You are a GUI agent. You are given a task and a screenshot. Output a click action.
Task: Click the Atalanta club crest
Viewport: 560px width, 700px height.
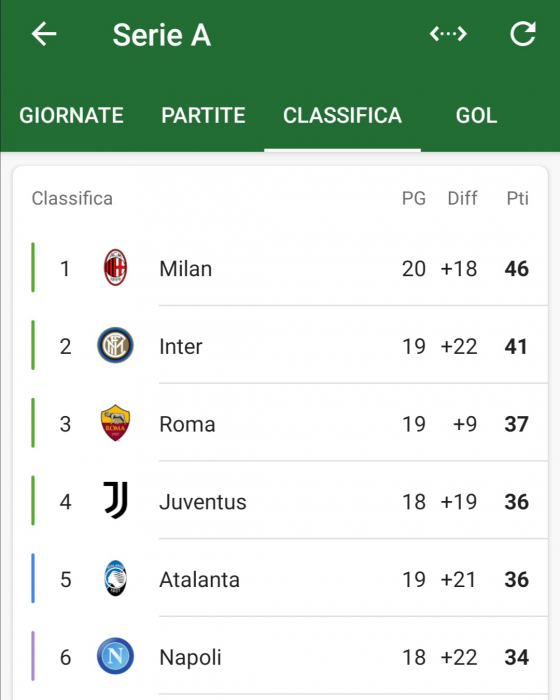(x=115, y=578)
